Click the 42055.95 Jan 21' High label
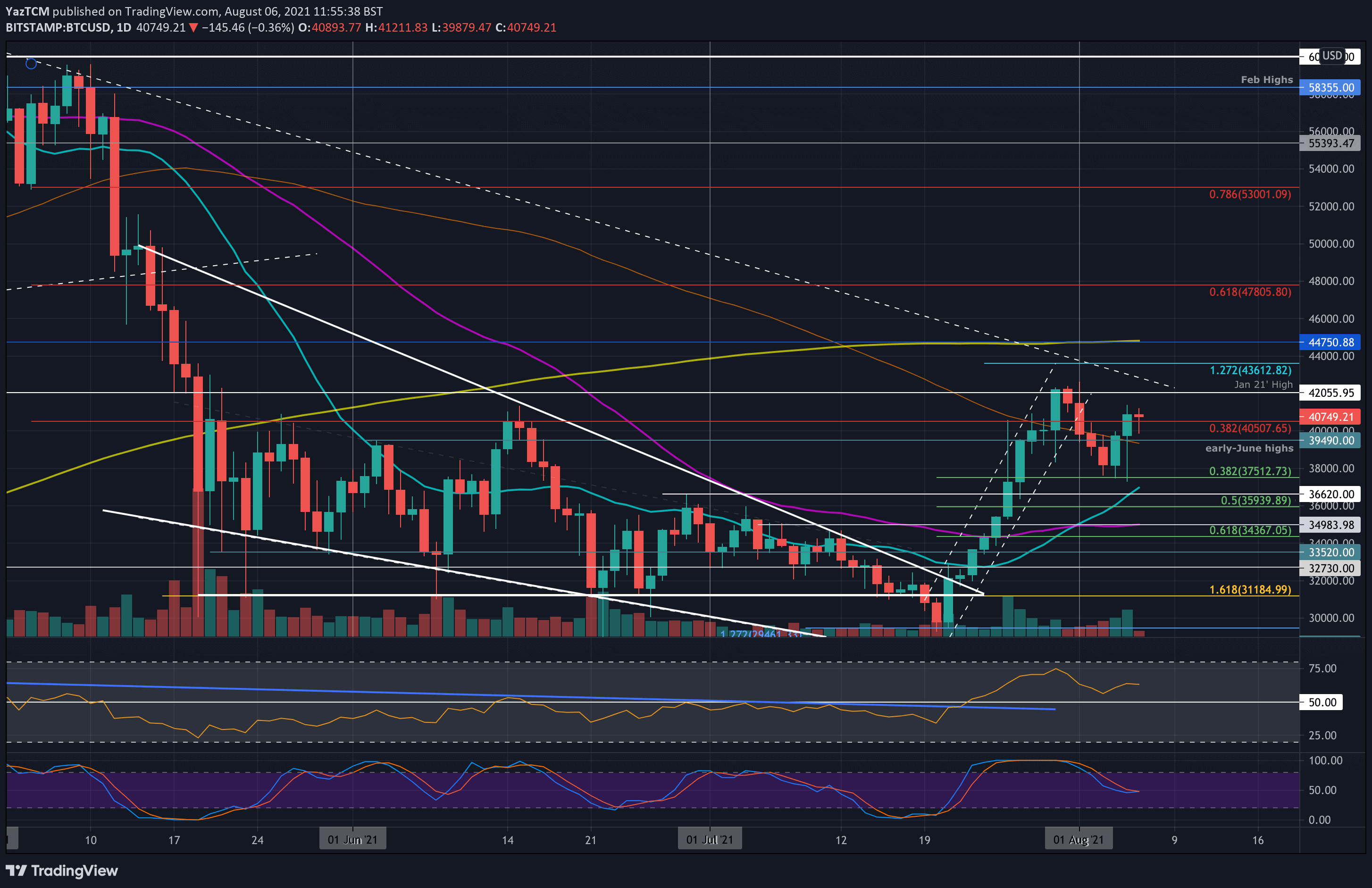The width and height of the screenshot is (1372, 888). pos(1330,393)
